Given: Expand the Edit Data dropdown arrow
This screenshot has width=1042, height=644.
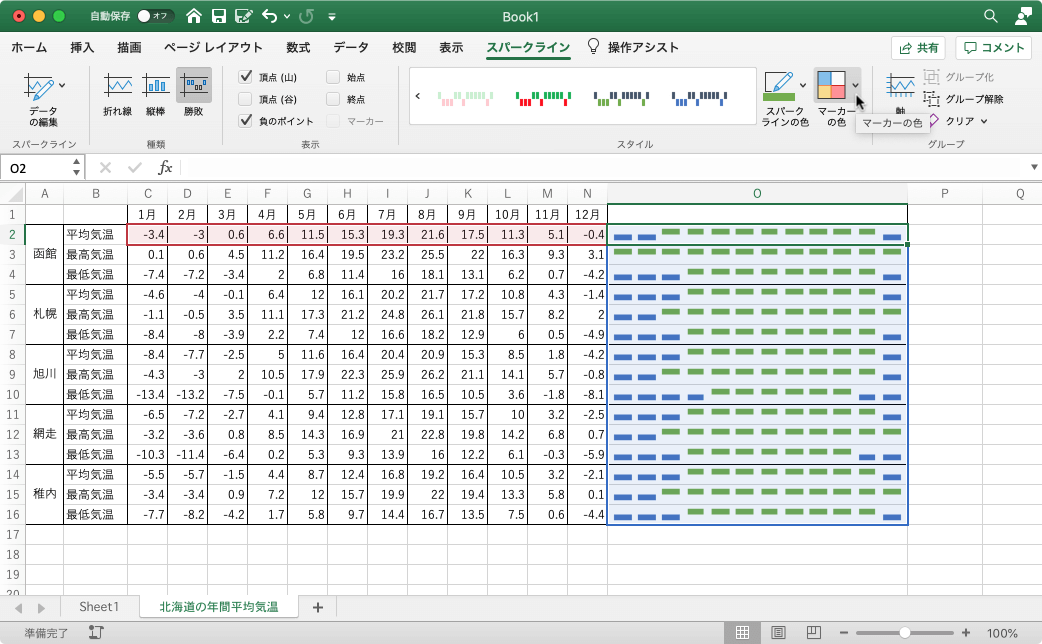Looking at the screenshot, I should pos(62,85).
